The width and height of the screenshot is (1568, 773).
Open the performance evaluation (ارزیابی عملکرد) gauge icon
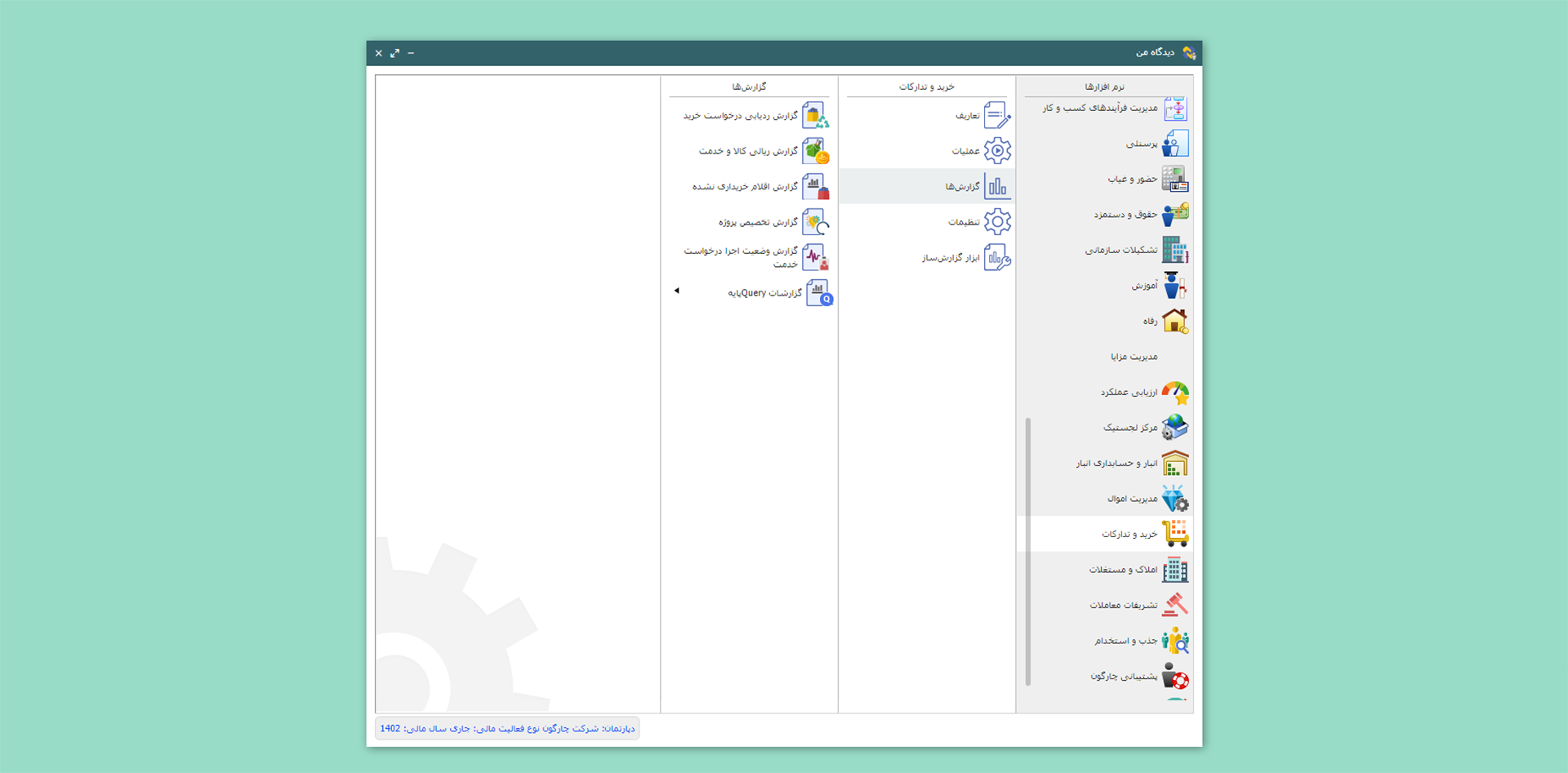coord(1174,393)
